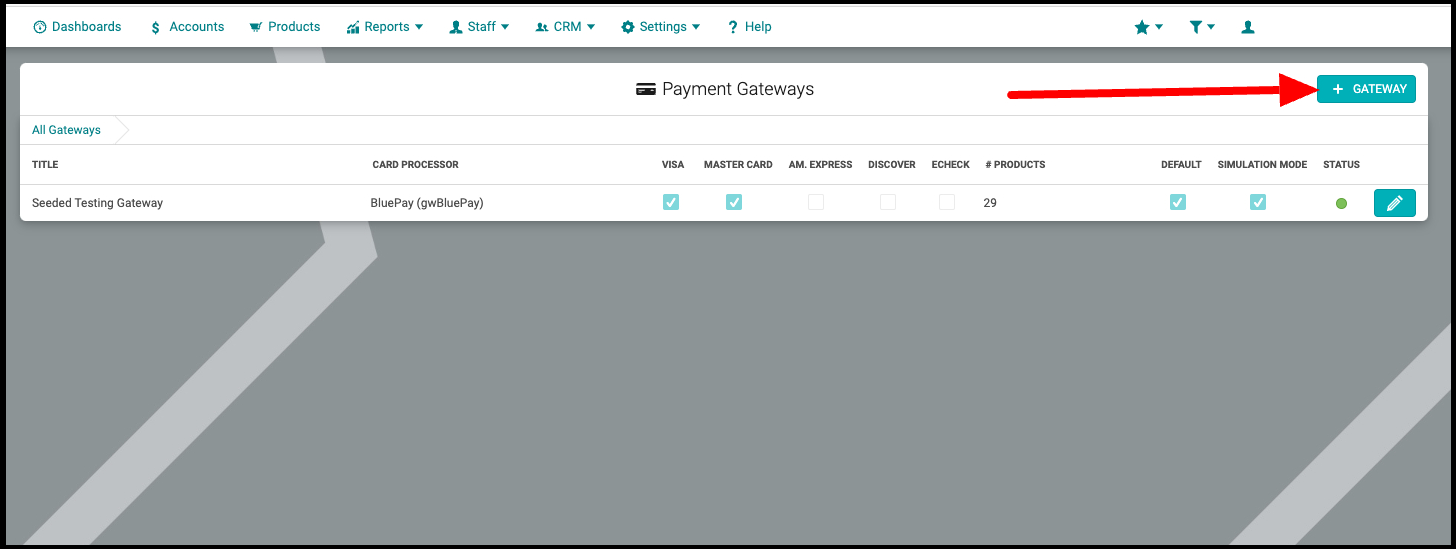
Task: Open the user profile icon
Action: pos(1248,27)
